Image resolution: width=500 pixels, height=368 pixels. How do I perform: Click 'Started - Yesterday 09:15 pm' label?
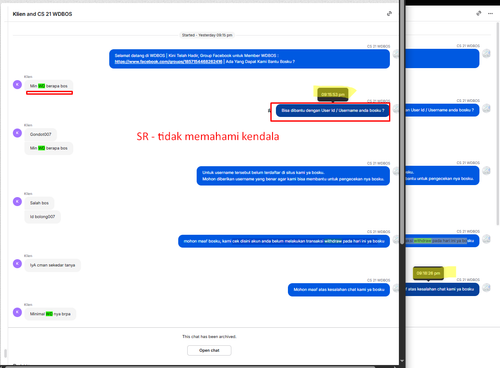(207, 35)
